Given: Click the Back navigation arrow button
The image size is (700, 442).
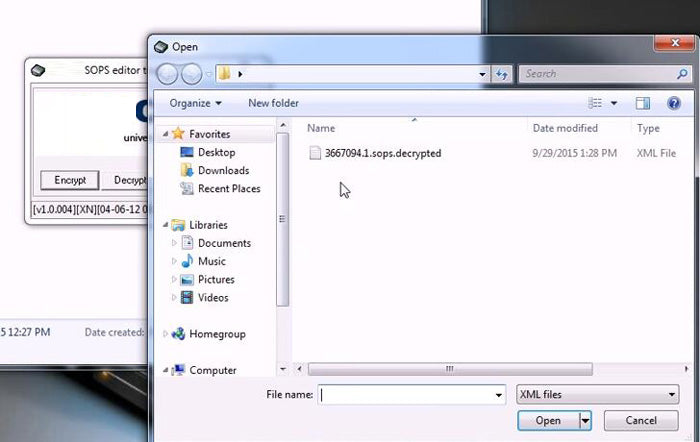Looking at the screenshot, I should click(x=167, y=74).
